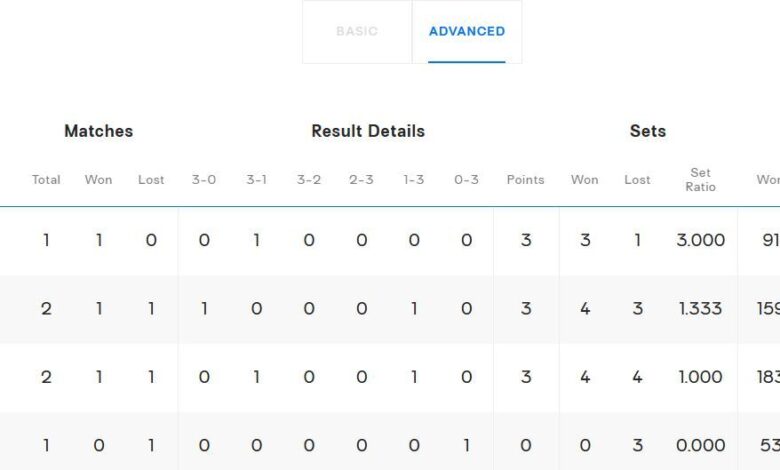This screenshot has height=470, width=780.
Task: Sort by the 3-0 results column
Action: pos(204,180)
